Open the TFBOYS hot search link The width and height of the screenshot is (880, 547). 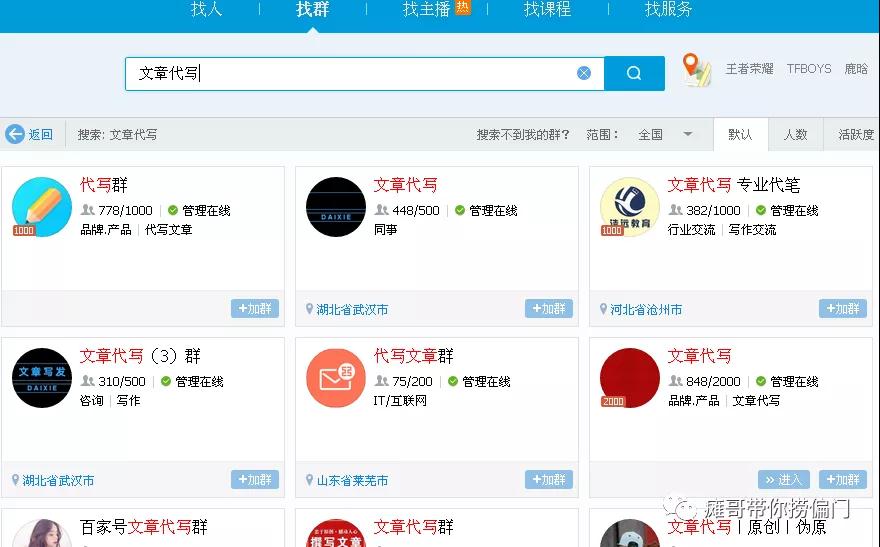tap(808, 69)
